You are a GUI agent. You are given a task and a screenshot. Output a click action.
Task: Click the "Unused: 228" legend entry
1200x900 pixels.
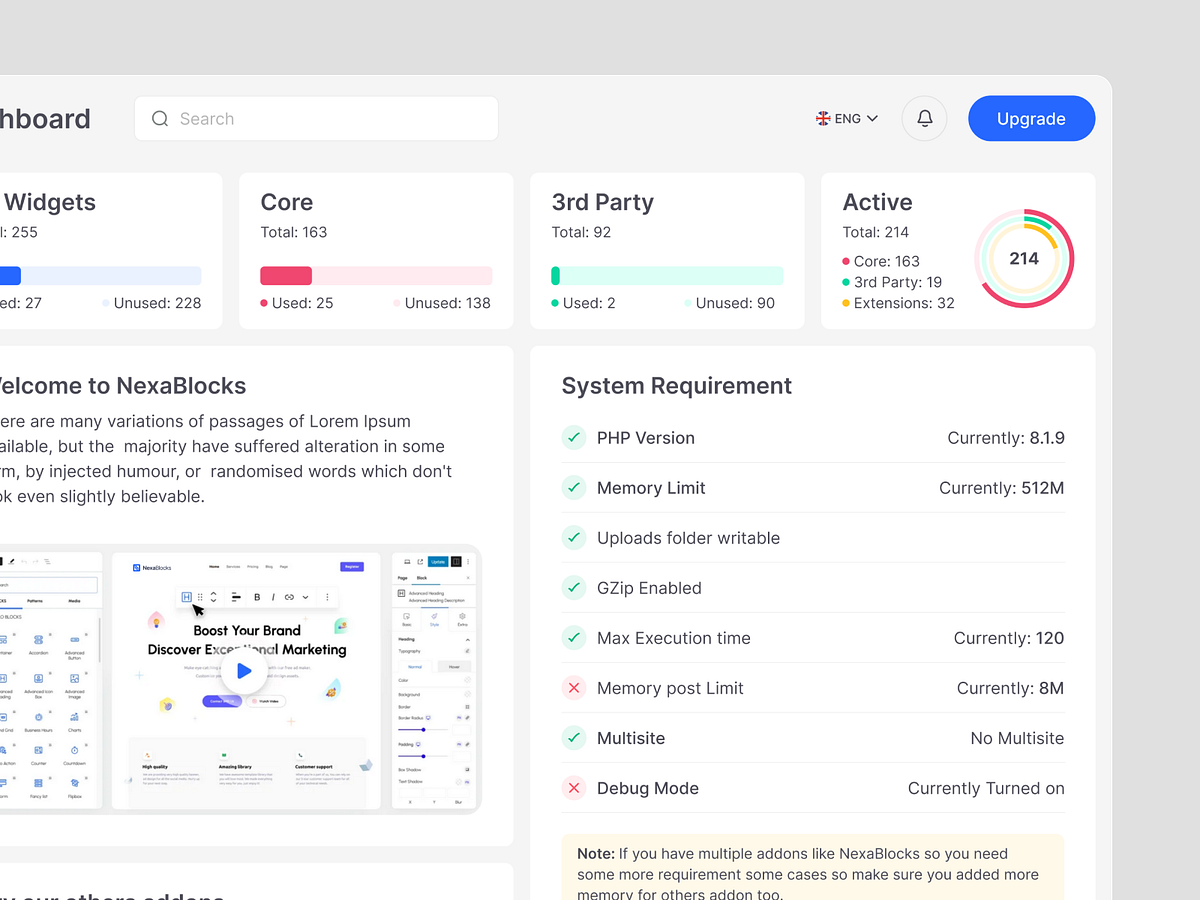151,303
